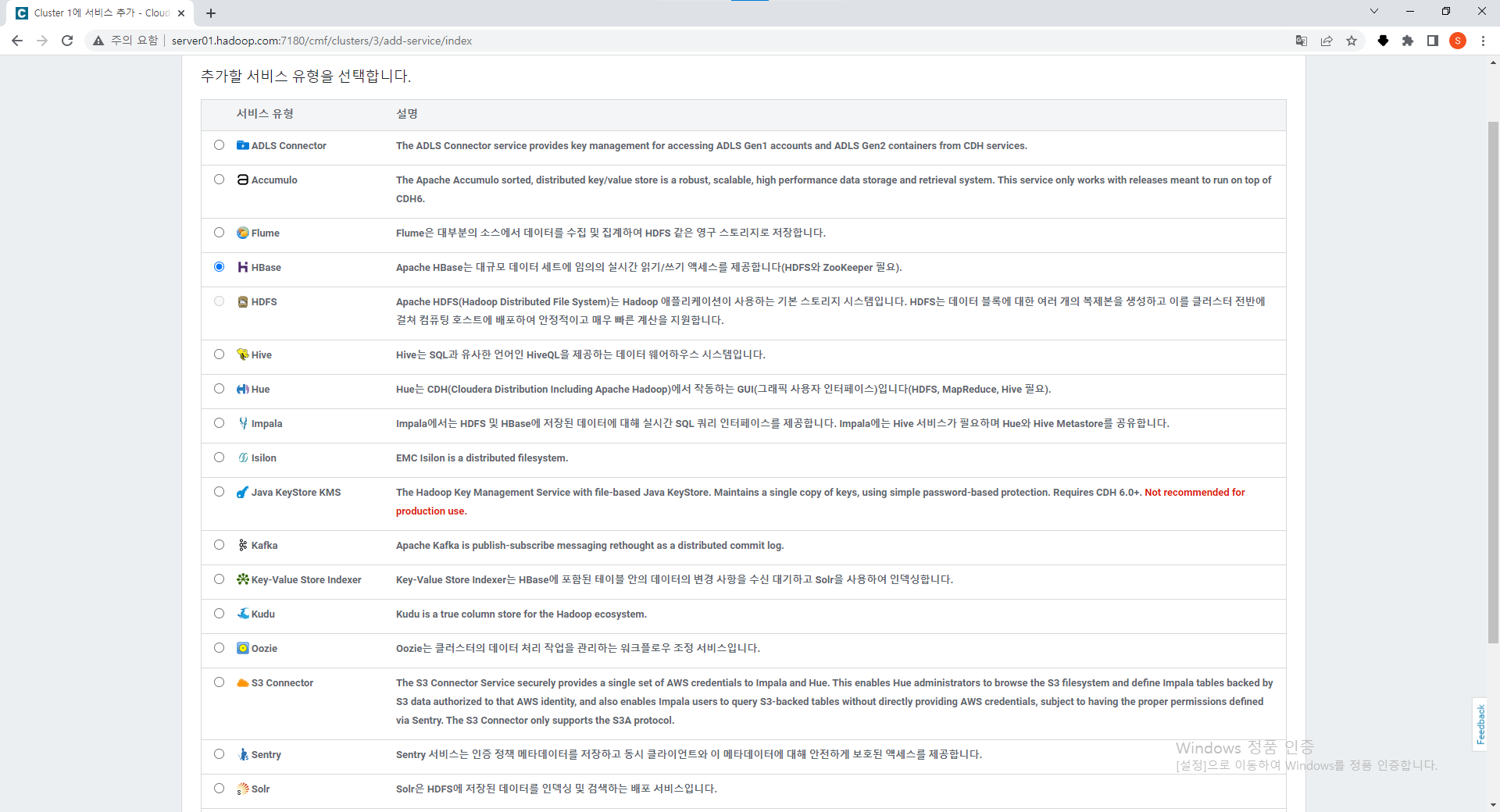Select the Solr radio button
This screenshot has width=1500, height=812.
tap(219, 789)
